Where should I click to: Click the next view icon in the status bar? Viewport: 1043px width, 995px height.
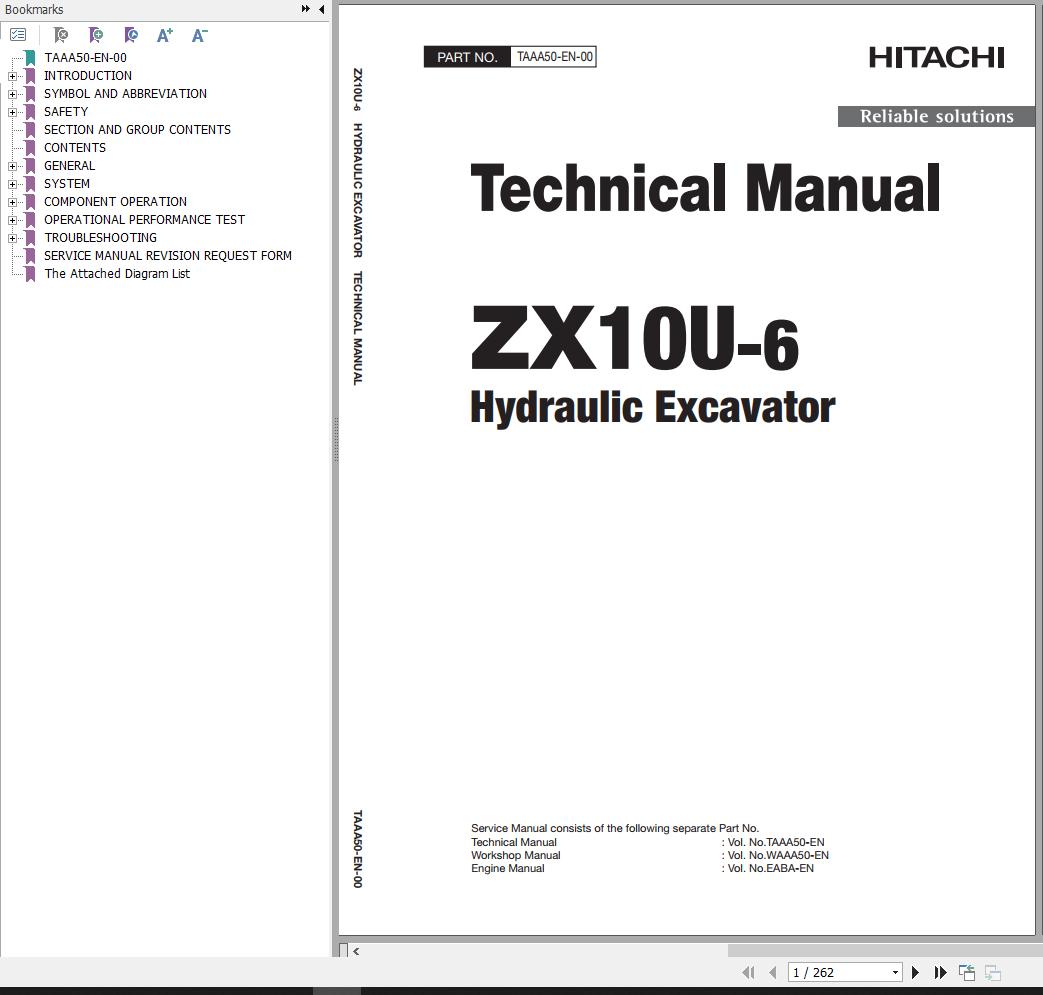pos(993,972)
